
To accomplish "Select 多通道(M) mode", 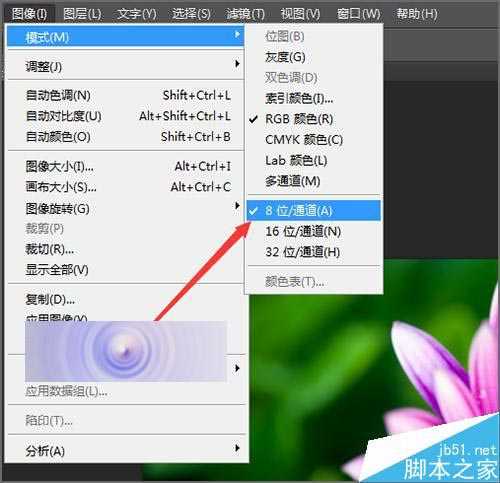I will (314, 181).
